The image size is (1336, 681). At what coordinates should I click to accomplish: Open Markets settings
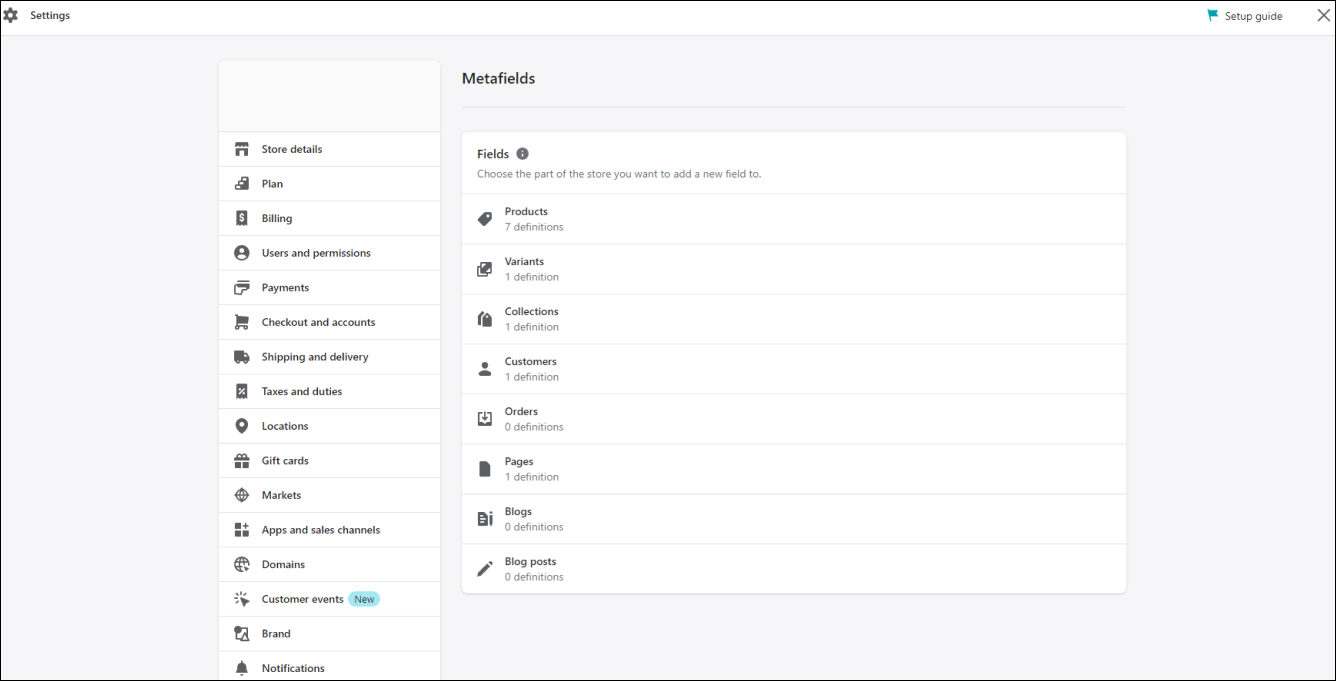pyautogui.click(x=329, y=495)
